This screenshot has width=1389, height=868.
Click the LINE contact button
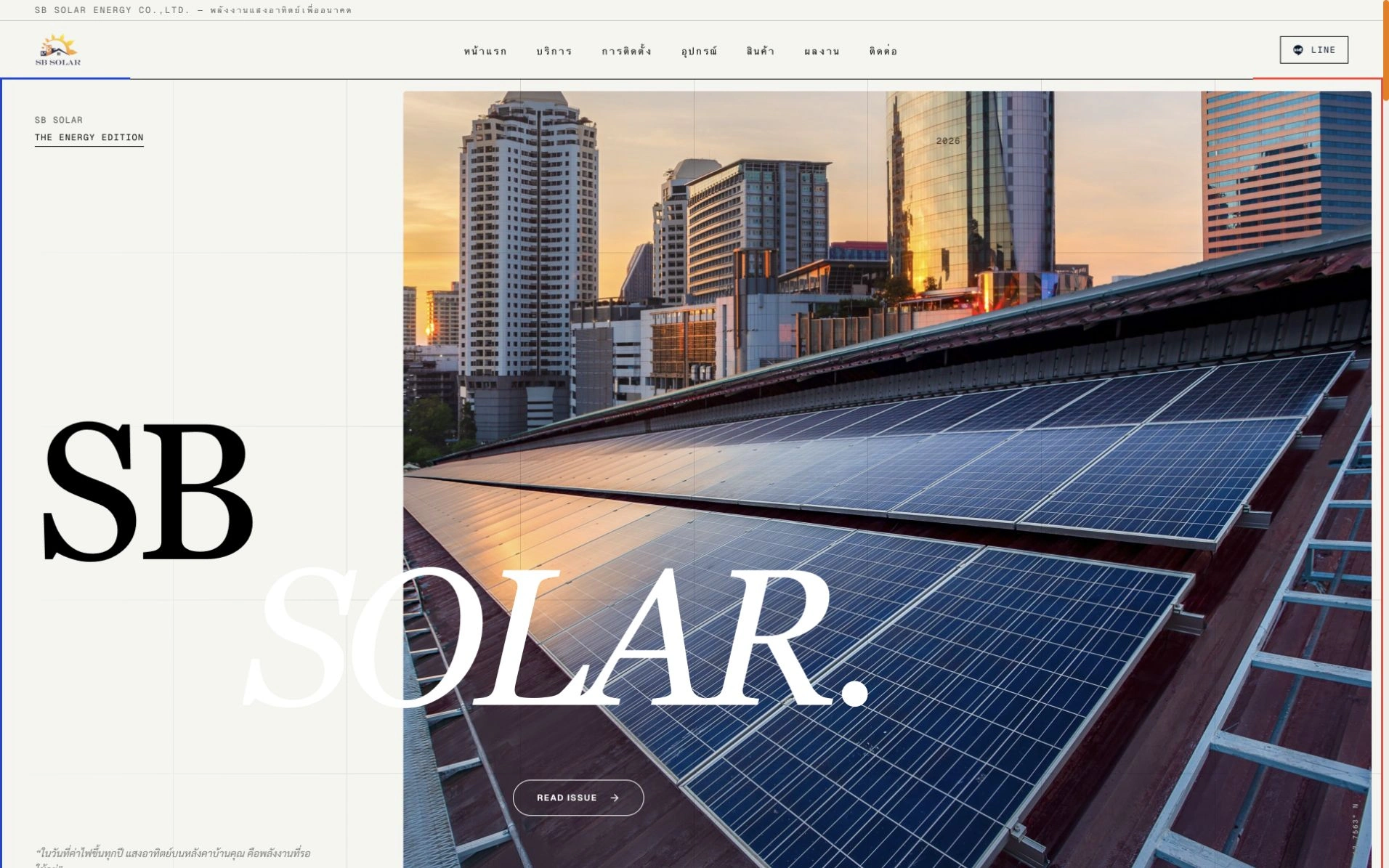tap(1313, 50)
